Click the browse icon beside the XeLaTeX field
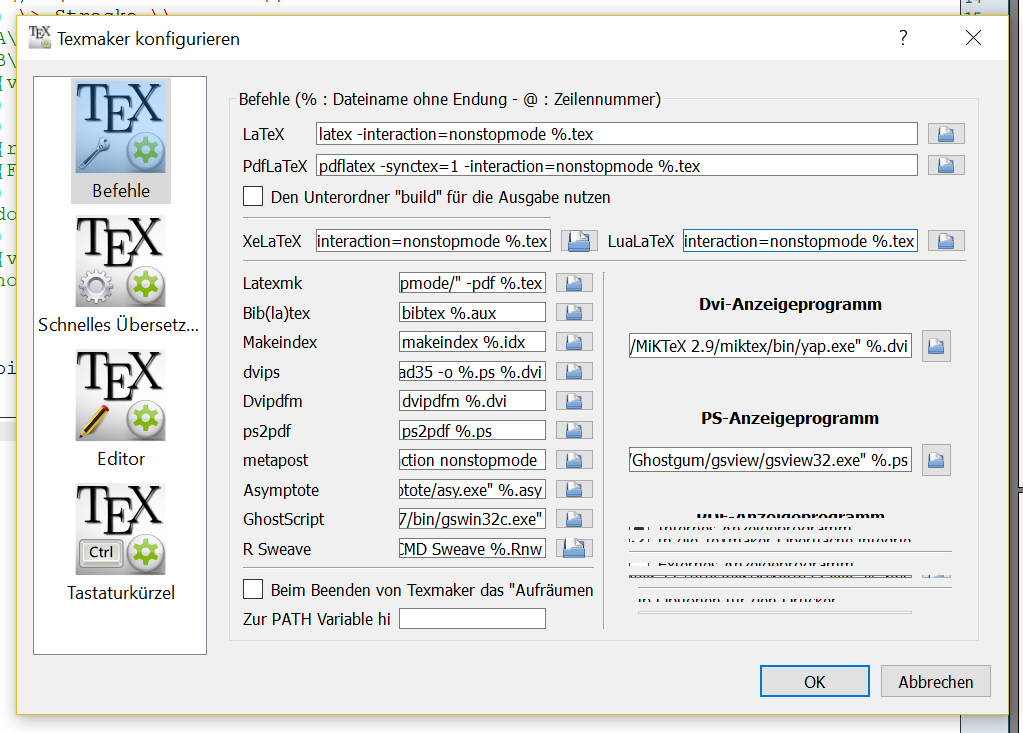 [x=581, y=240]
